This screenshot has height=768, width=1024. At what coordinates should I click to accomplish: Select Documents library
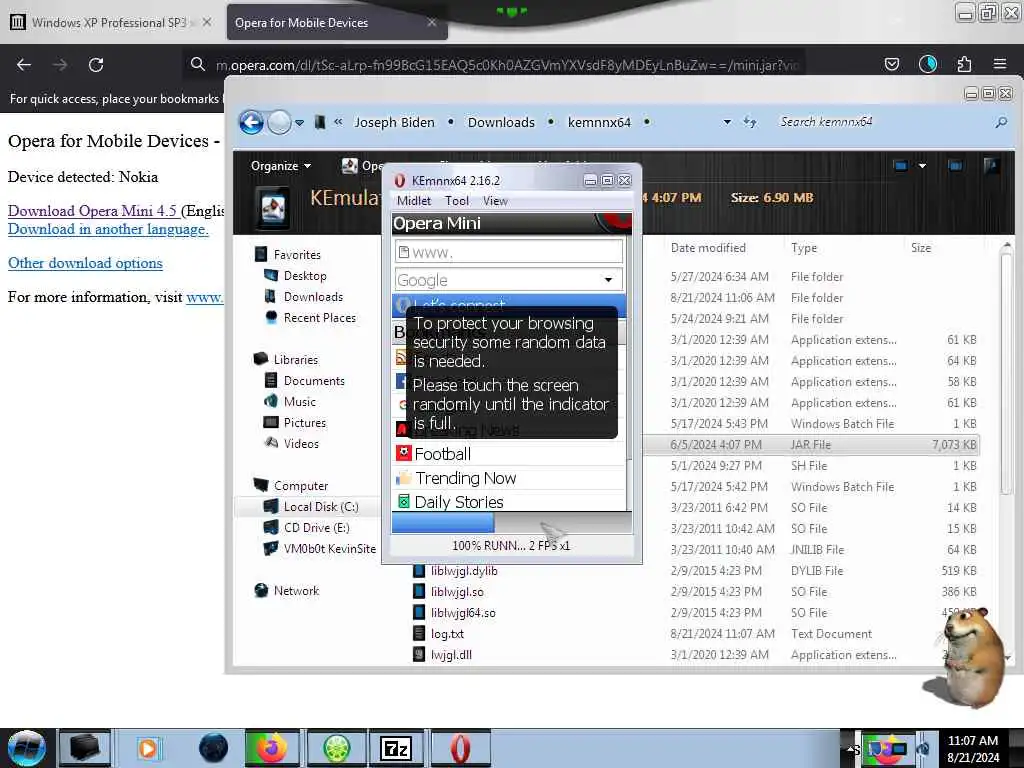point(314,381)
